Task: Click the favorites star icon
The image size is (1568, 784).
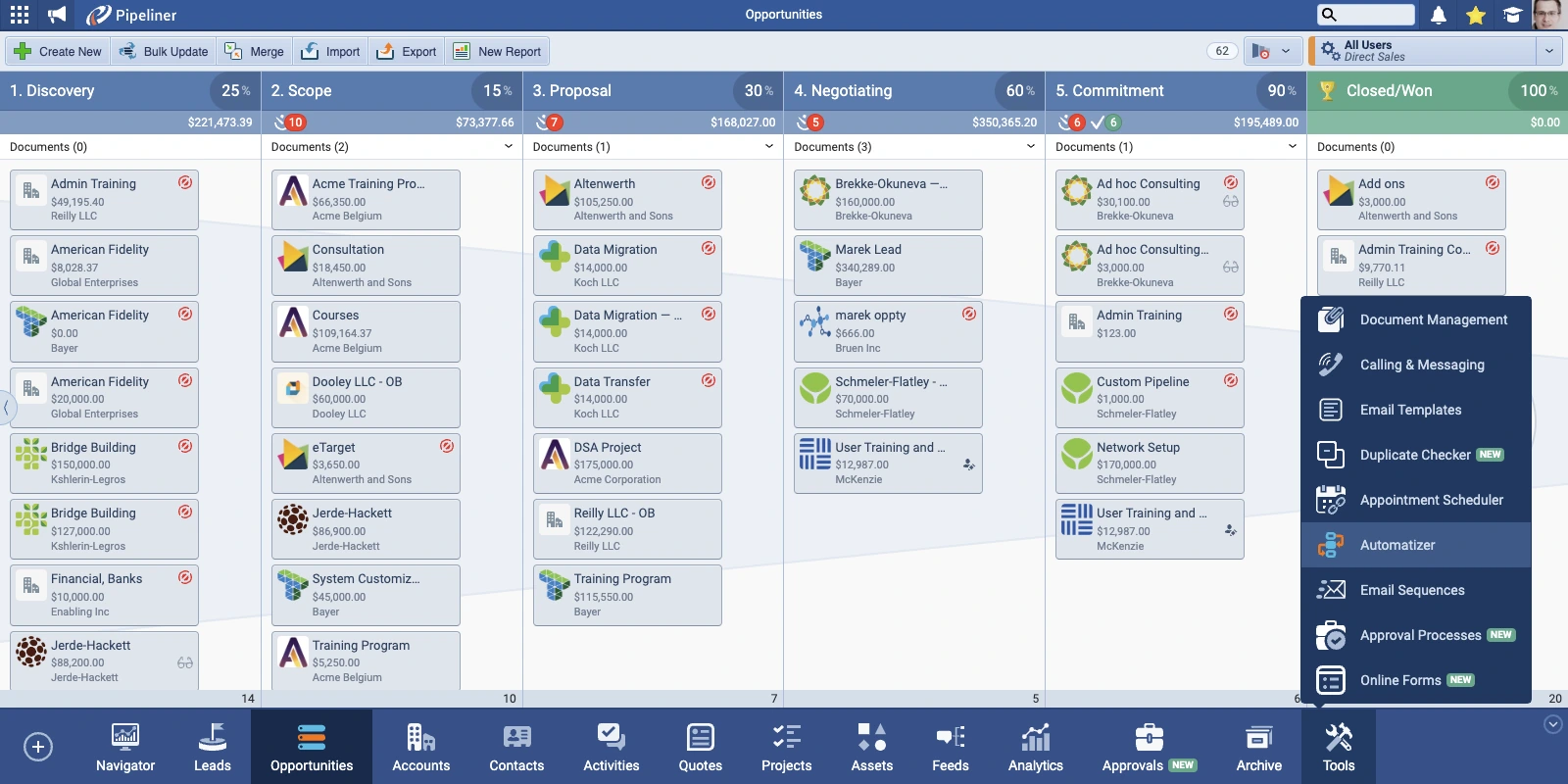Action: point(1476,15)
